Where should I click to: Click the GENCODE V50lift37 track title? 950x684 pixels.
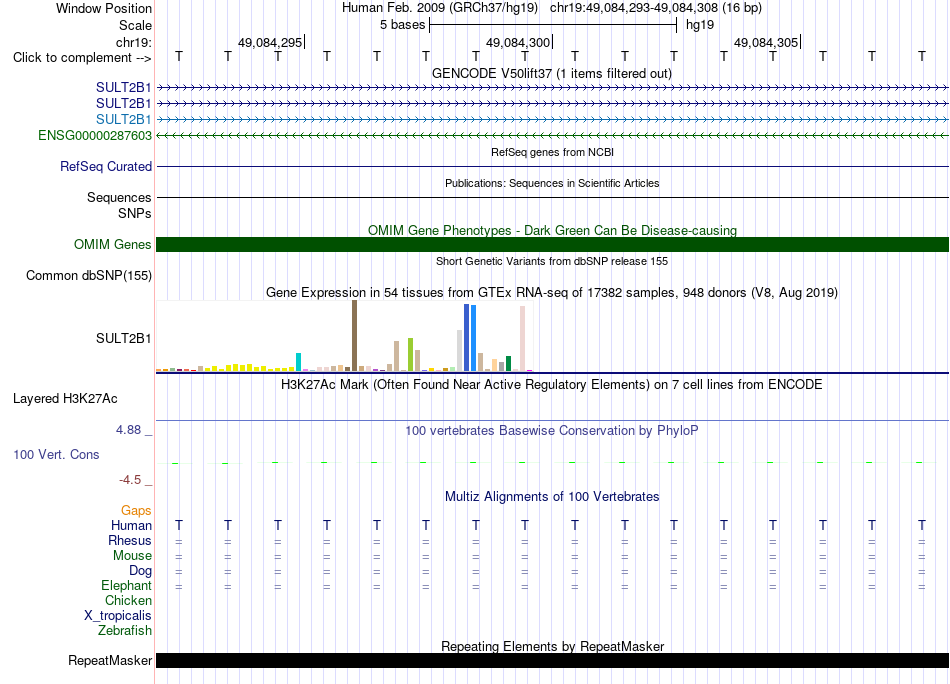tap(552, 73)
